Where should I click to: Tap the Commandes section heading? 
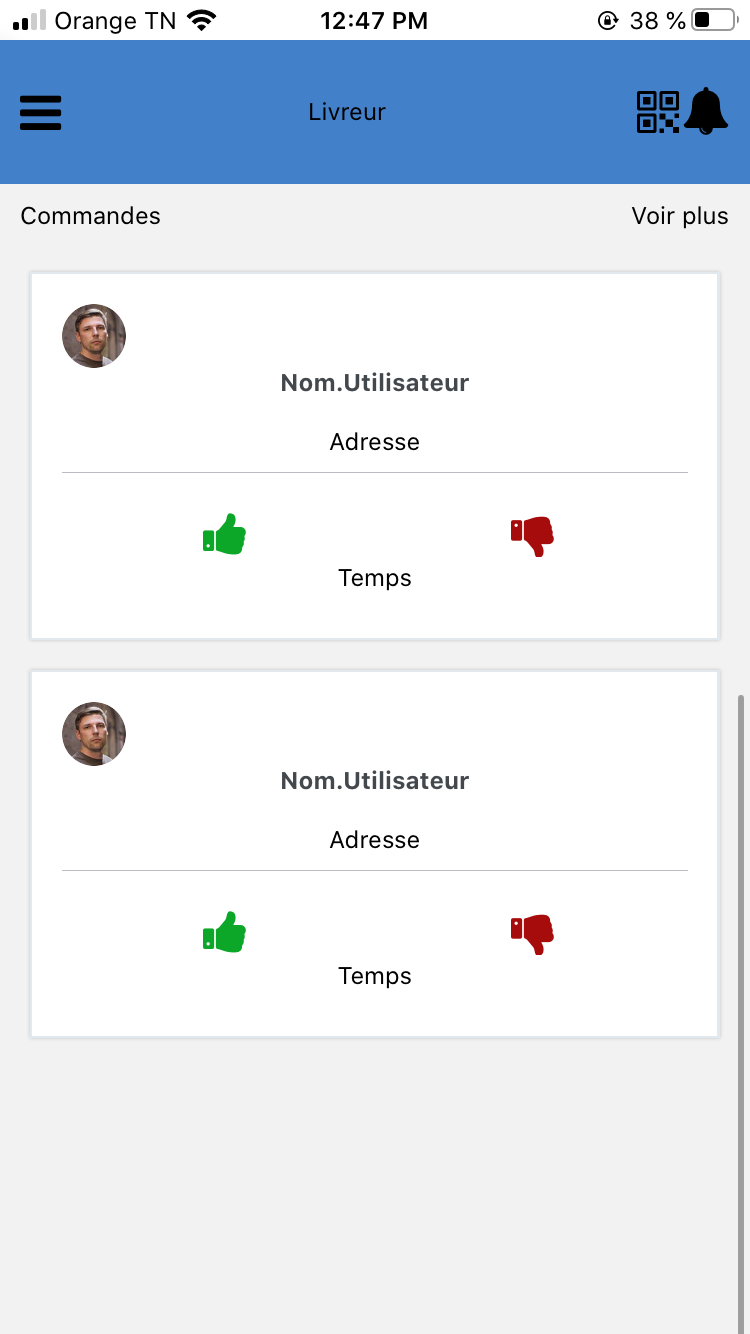coord(90,216)
